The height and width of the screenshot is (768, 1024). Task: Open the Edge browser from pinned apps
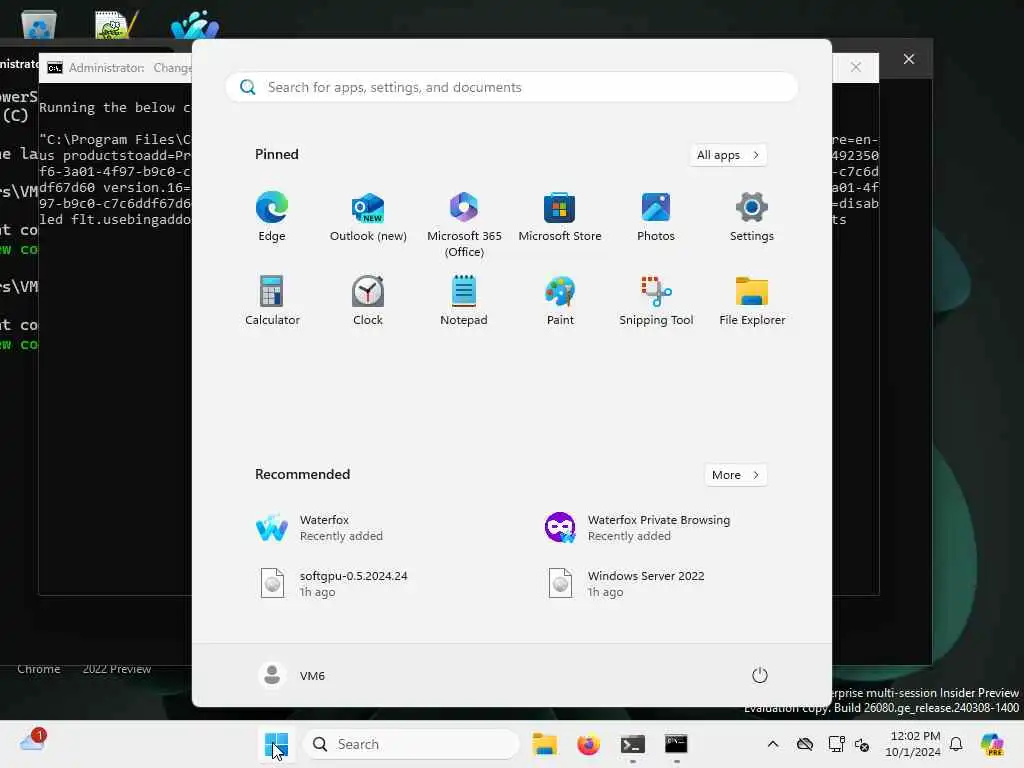[x=272, y=217]
